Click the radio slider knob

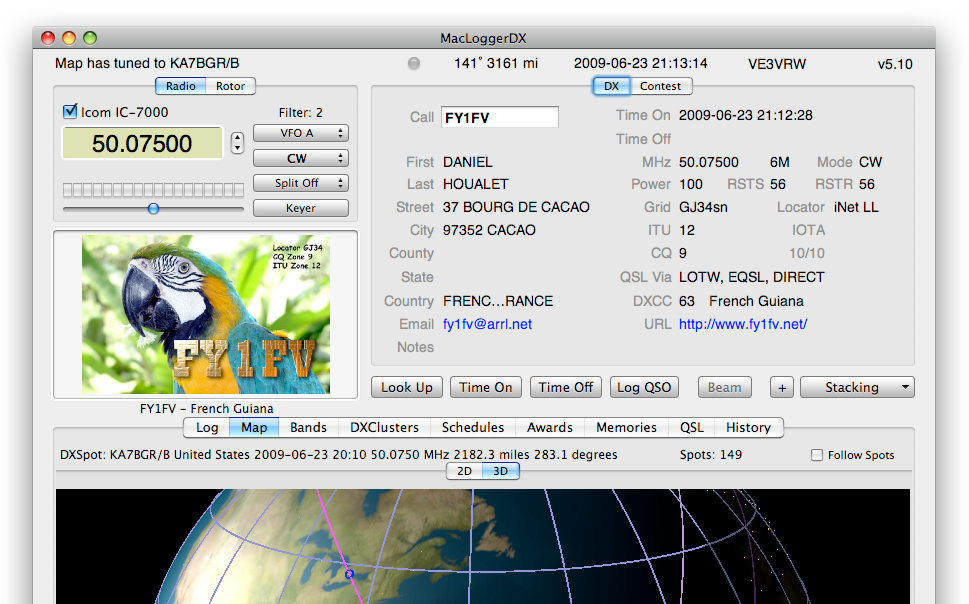coord(153,208)
